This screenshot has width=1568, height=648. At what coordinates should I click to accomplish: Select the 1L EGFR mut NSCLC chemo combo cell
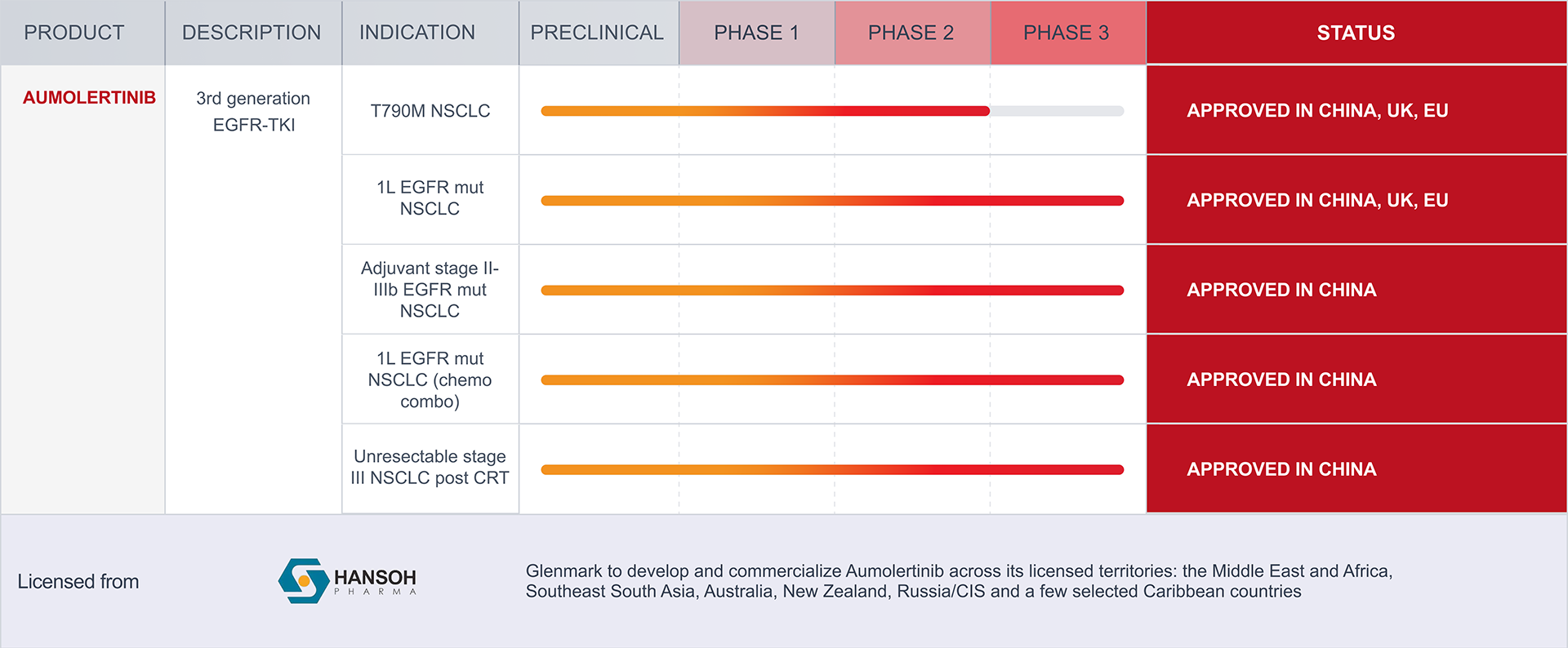coord(430,379)
